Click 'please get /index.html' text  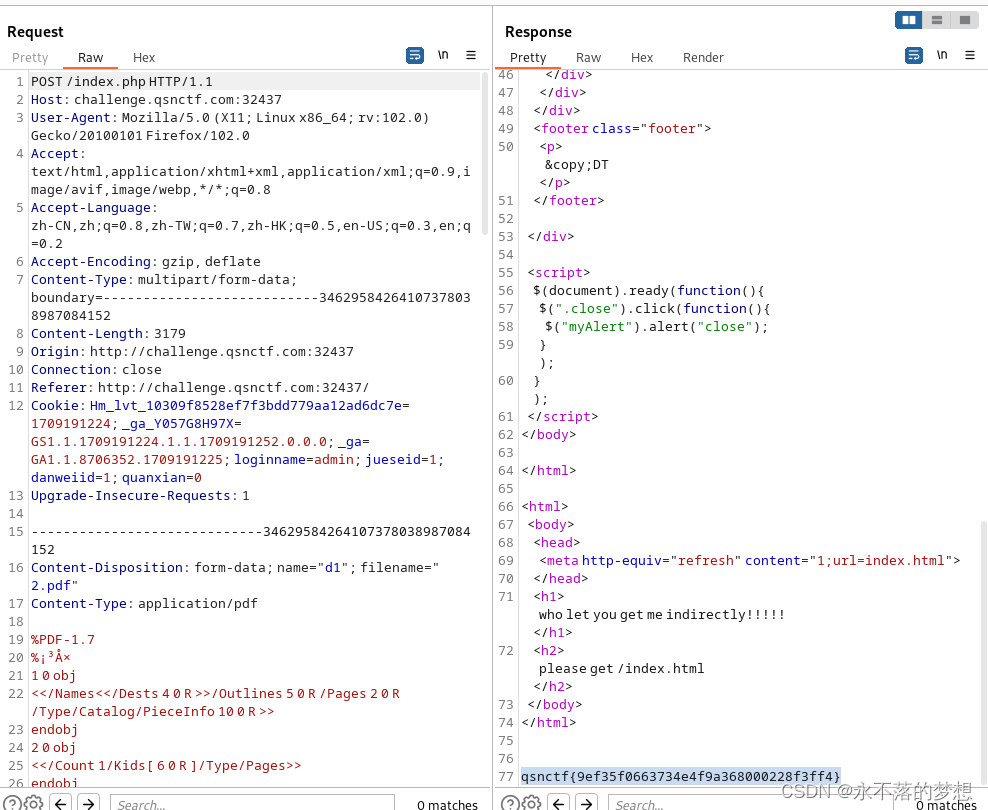(621, 668)
